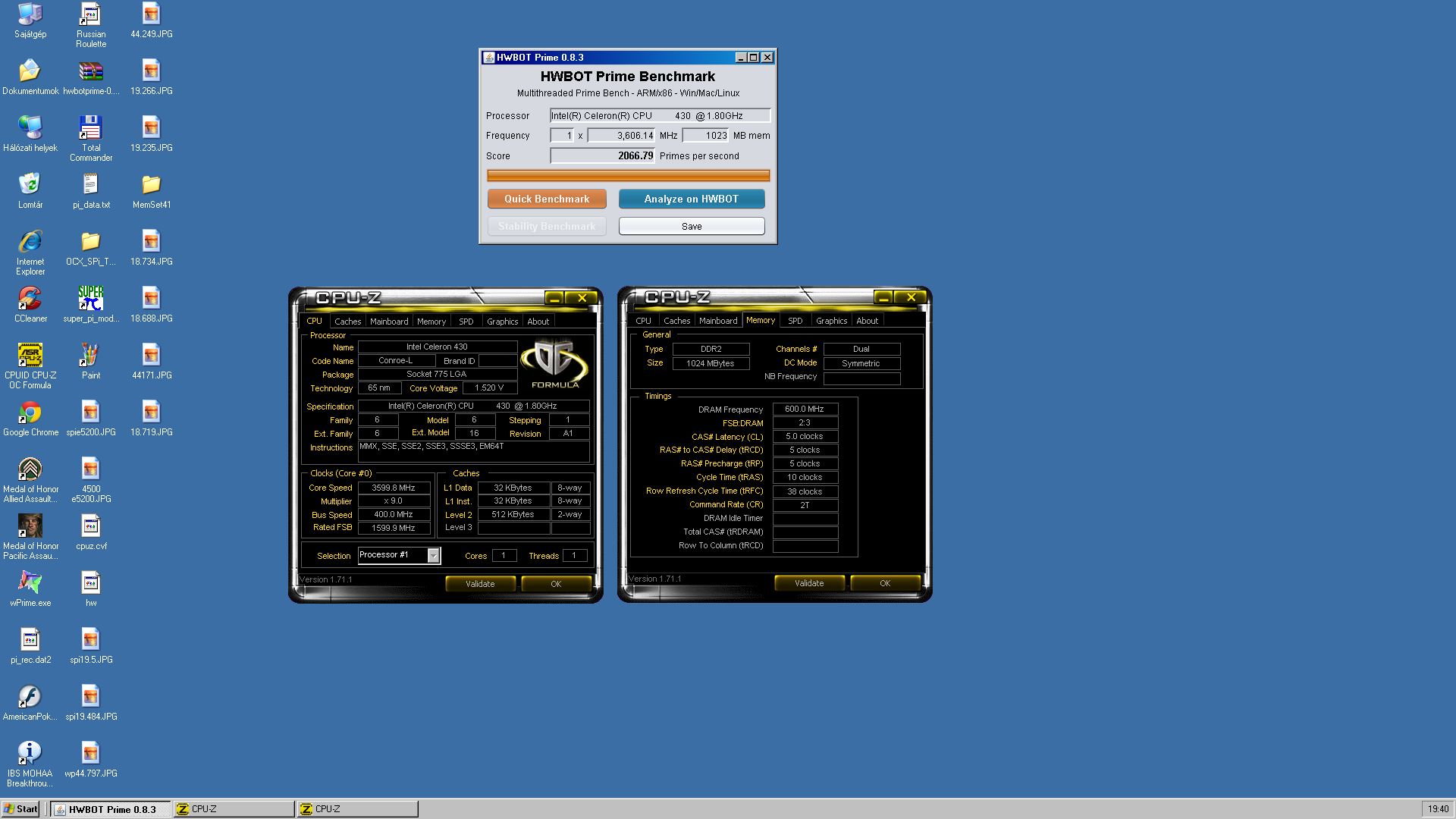
Task: Open the Dokumentumok folder icon
Action: point(30,77)
